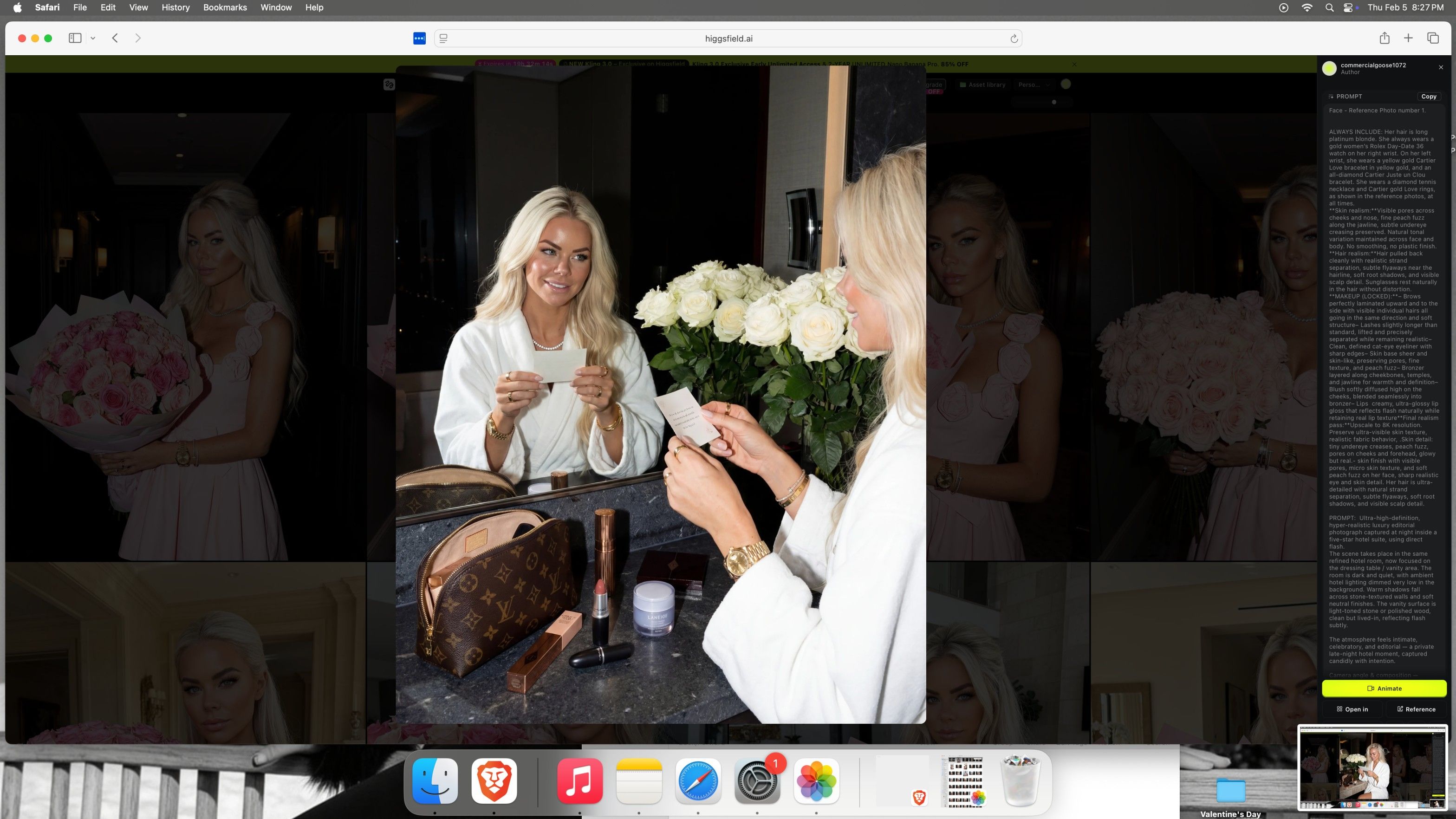Click the Reference button

point(1416,709)
